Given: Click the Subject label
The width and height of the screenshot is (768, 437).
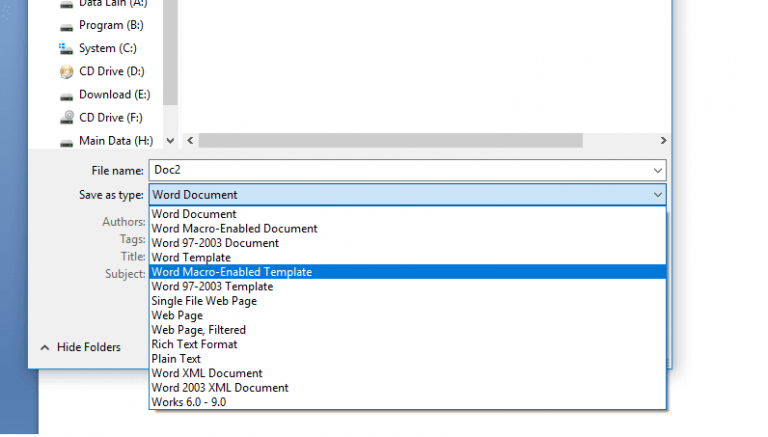Looking at the screenshot, I should [125, 274].
